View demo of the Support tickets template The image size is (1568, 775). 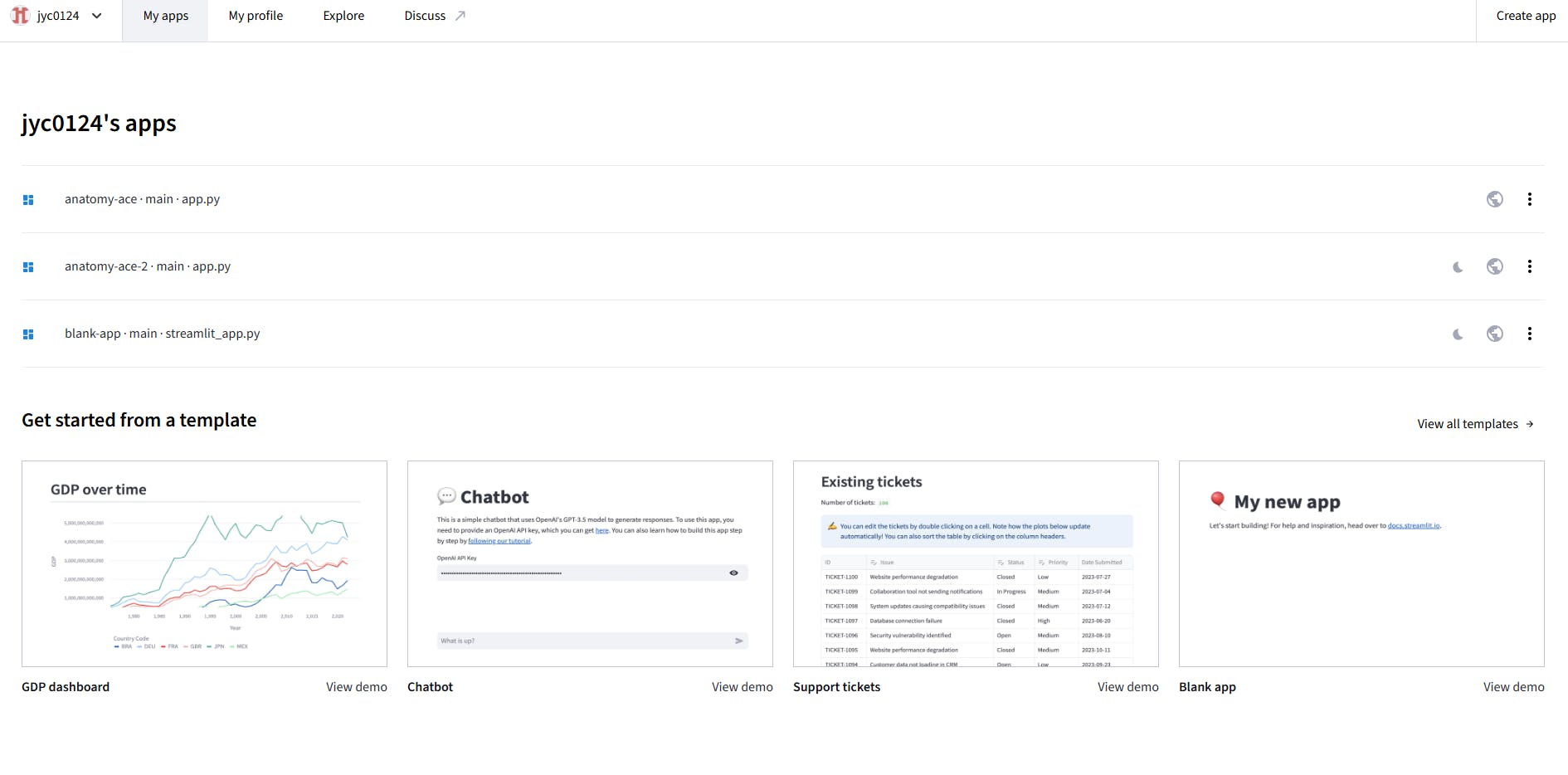tap(1128, 687)
